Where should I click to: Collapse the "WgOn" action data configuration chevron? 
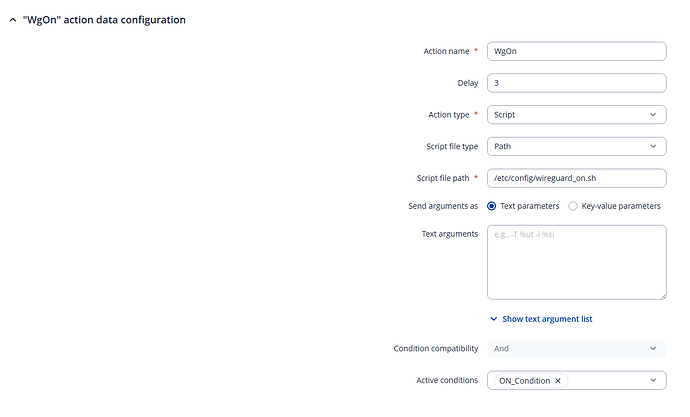(x=13, y=20)
